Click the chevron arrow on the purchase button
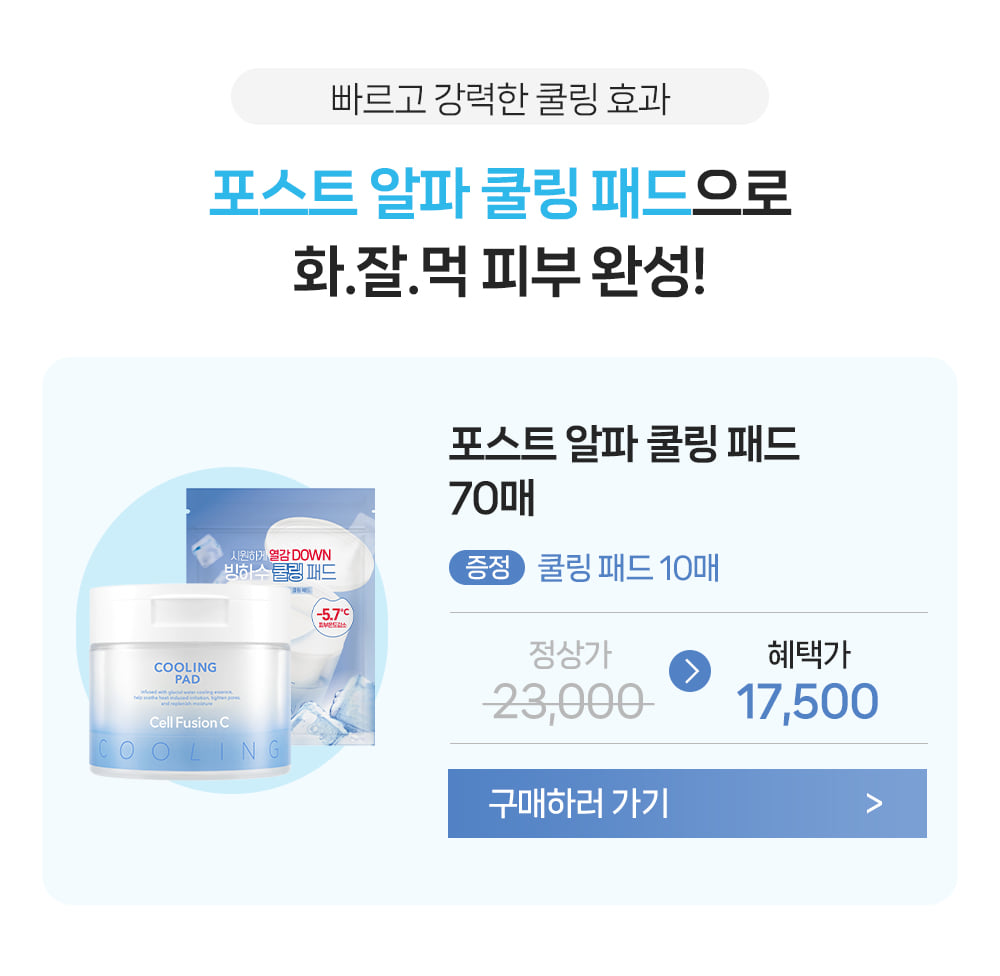Image resolution: width=1000 pixels, height=976 pixels. click(874, 803)
